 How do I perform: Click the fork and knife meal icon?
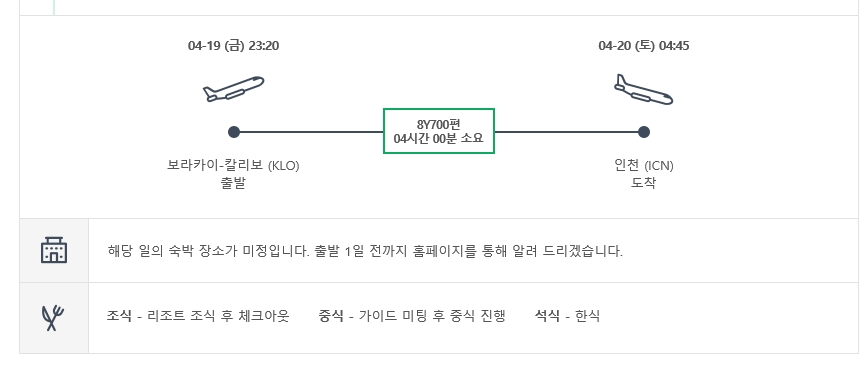tap(53, 318)
